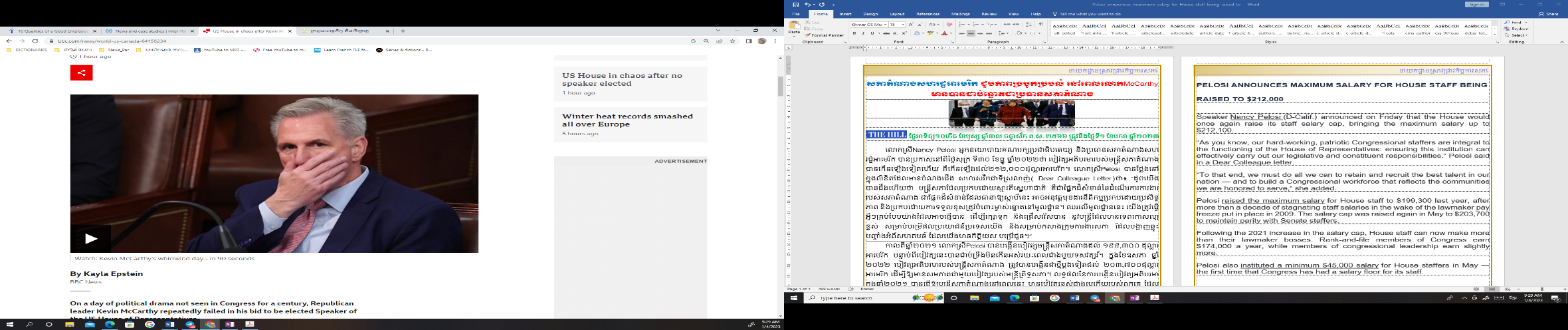Switch to Design tab in Word
Viewport: 1568px width, 330px height.
(870, 14)
